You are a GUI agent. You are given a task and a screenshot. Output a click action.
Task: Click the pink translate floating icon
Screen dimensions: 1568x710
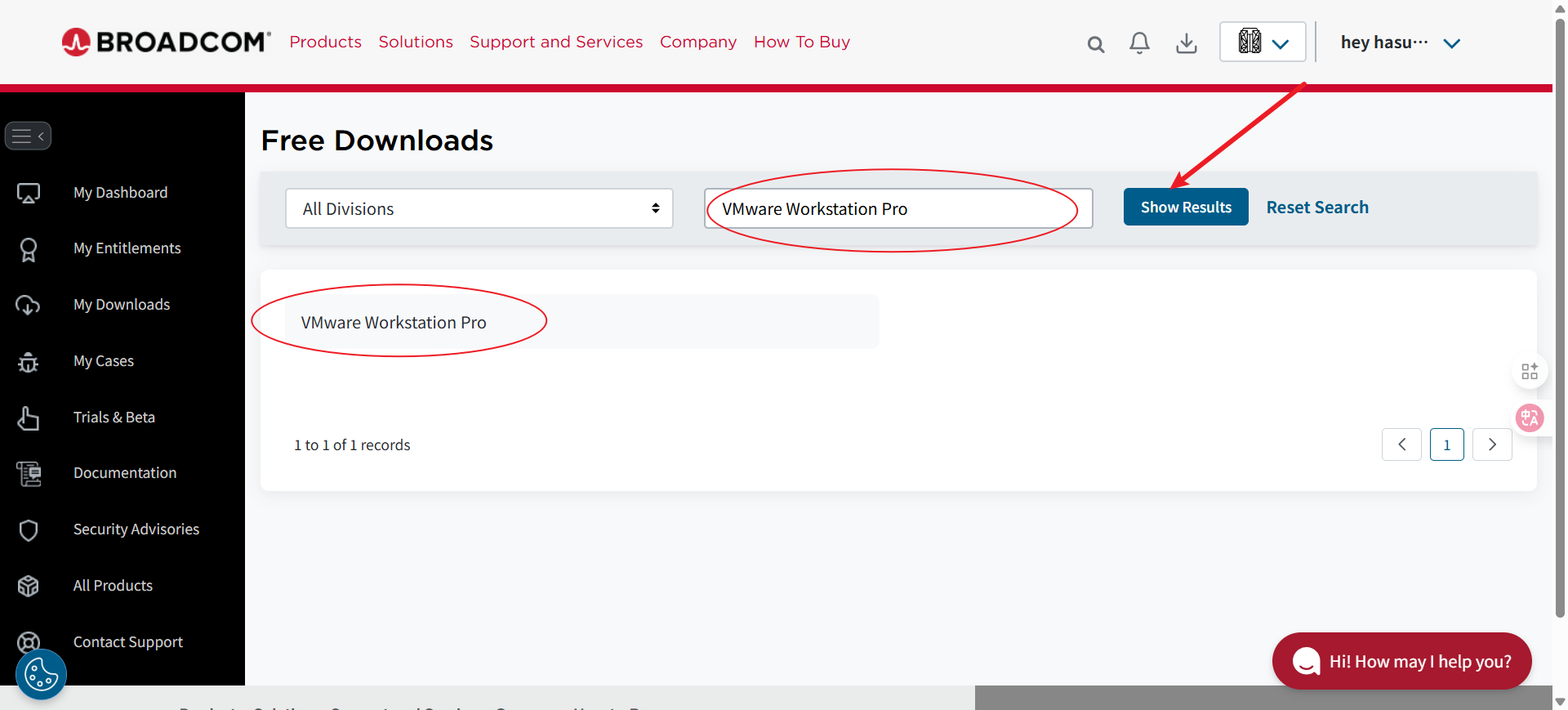(x=1530, y=418)
